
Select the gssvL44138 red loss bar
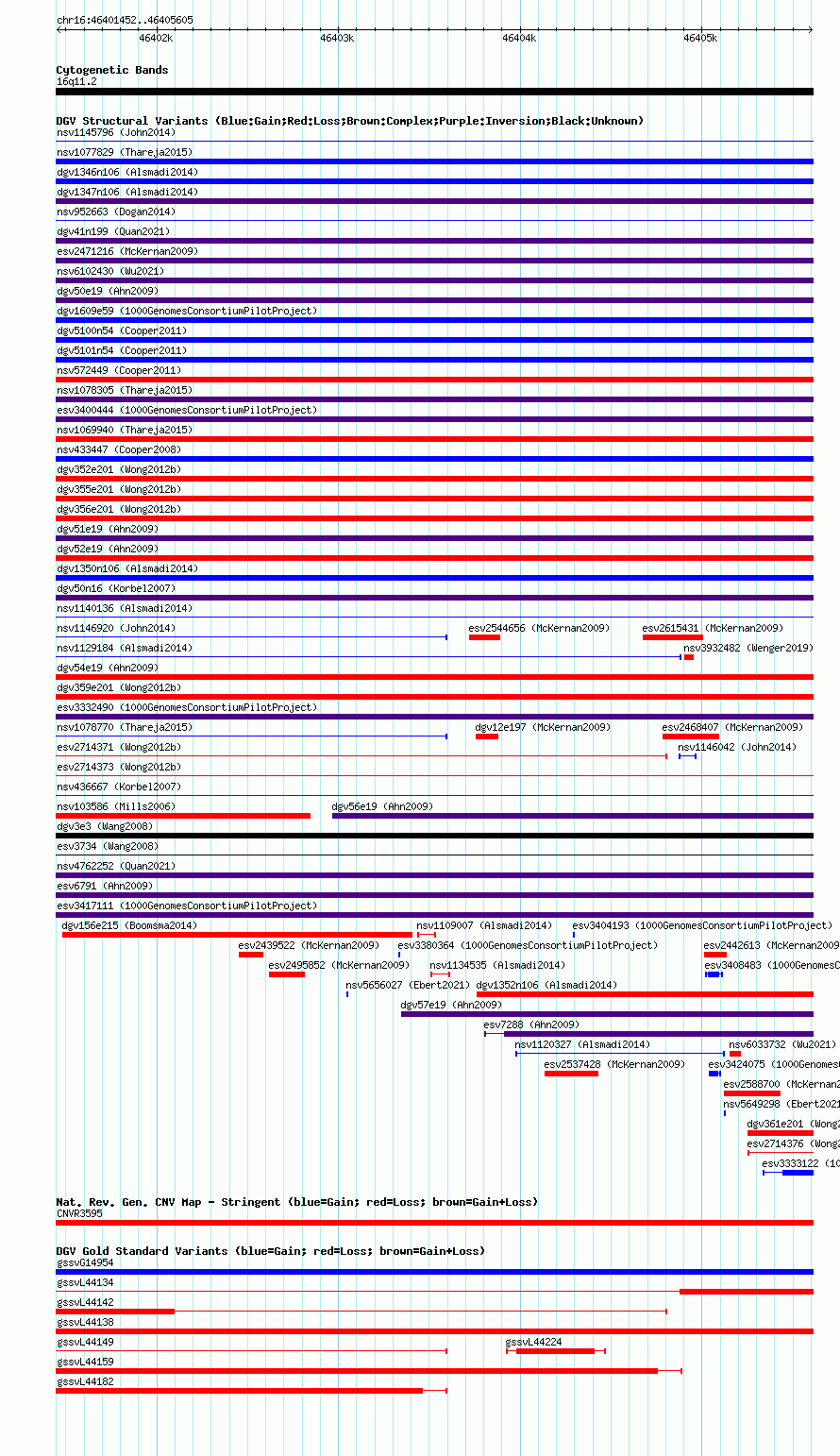[x=435, y=1331]
